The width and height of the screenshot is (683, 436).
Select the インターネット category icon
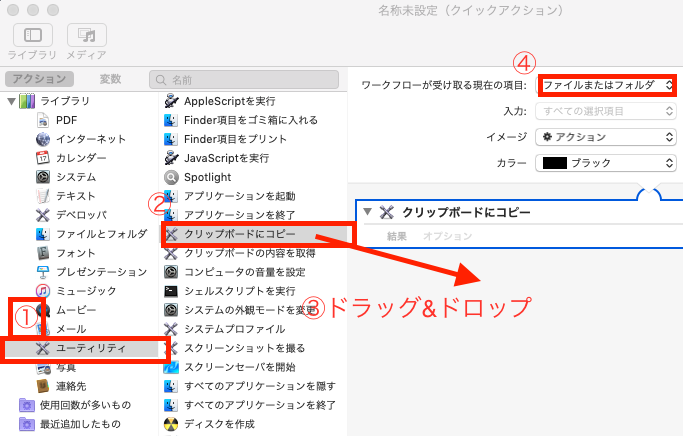(x=43, y=139)
